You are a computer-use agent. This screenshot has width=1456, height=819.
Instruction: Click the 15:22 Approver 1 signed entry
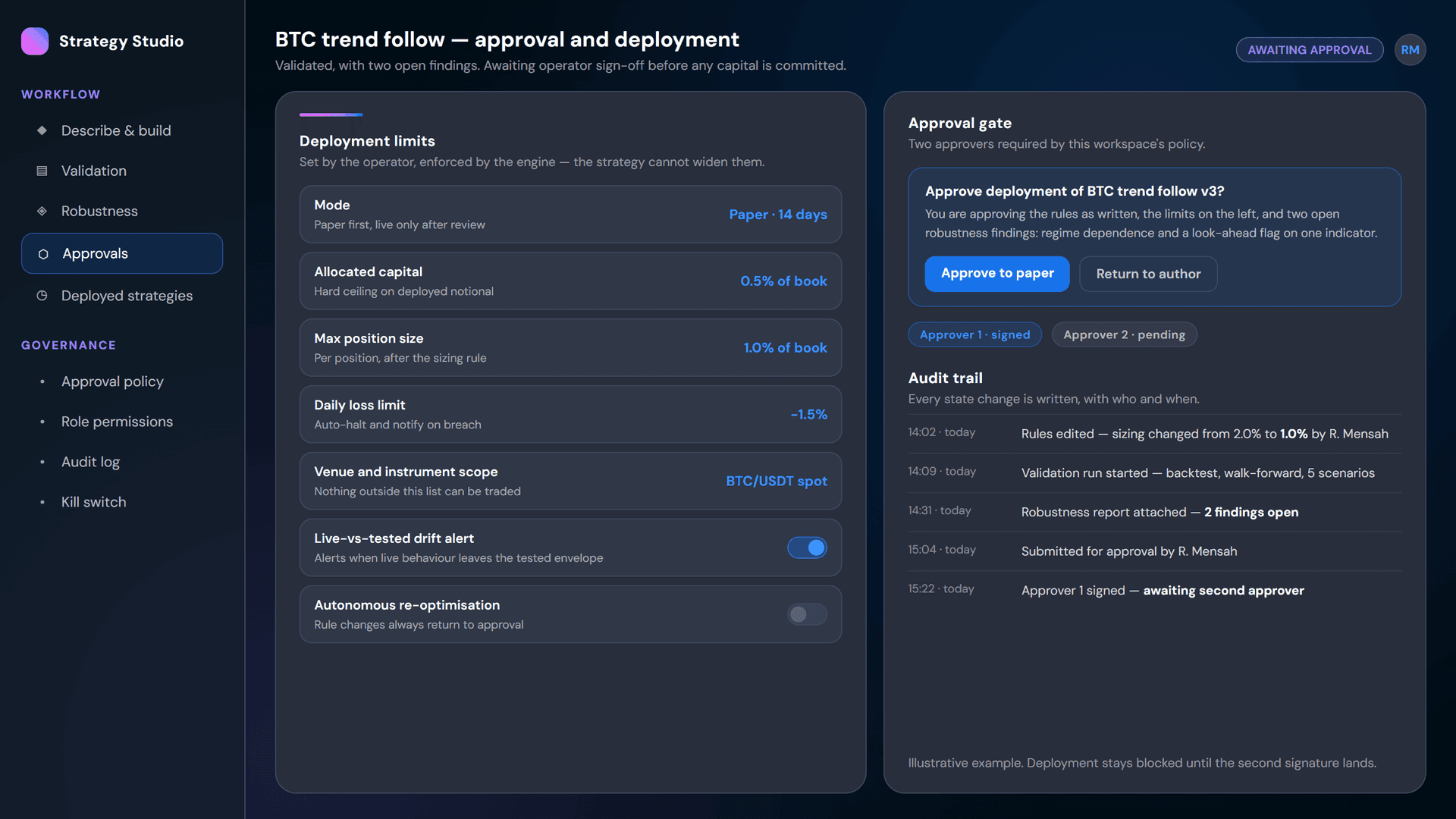1154,590
